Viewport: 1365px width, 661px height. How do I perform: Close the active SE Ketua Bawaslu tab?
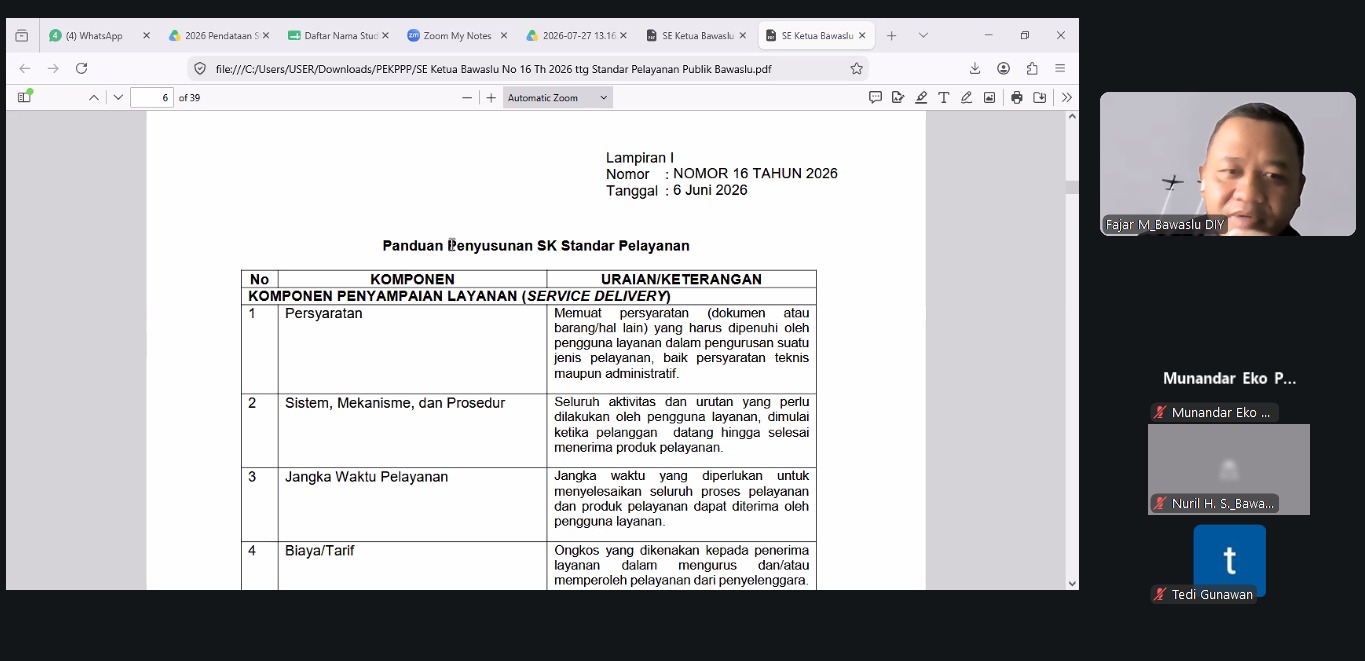tap(862, 35)
